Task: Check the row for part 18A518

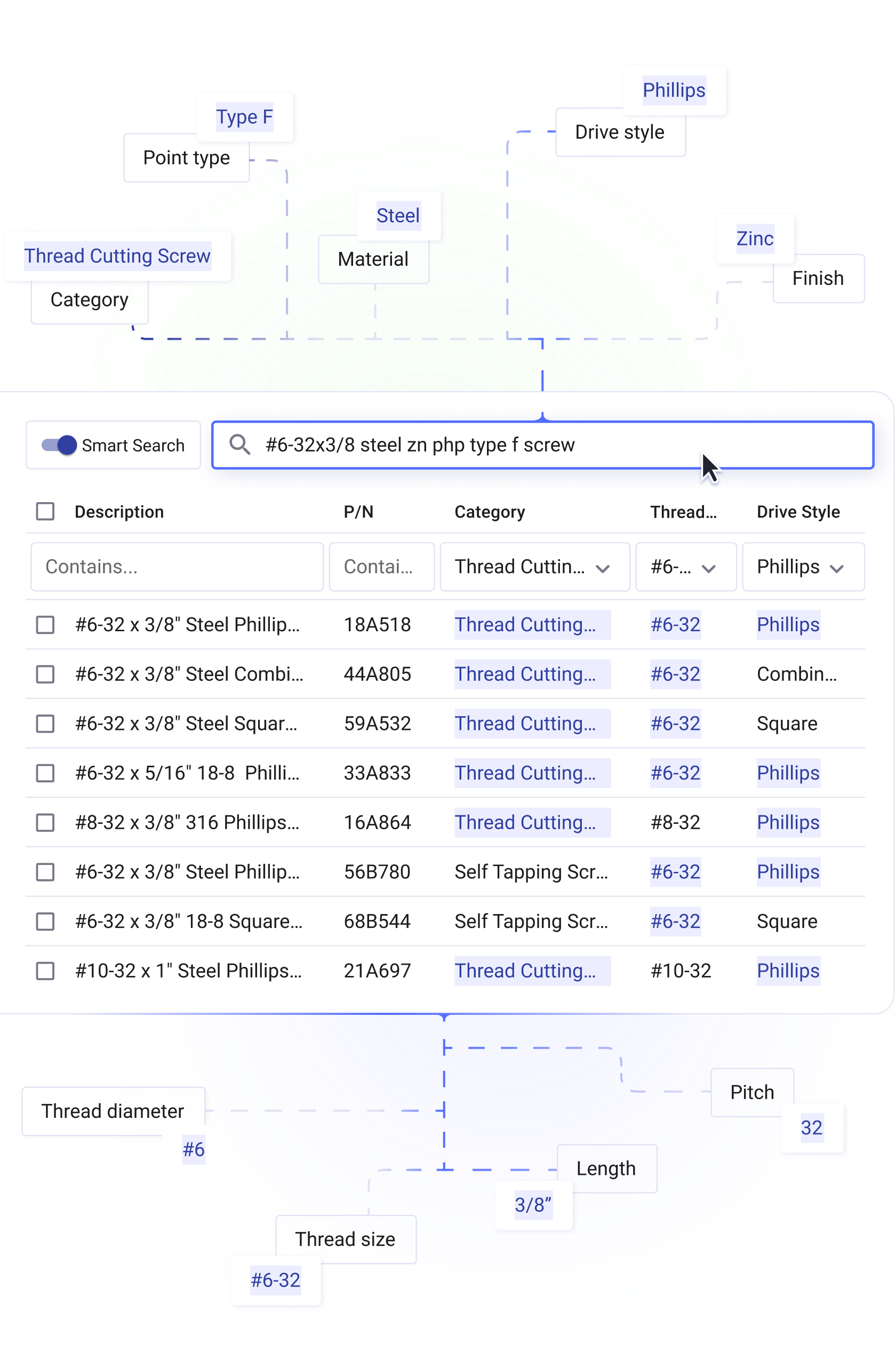Action: tap(45, 625)
